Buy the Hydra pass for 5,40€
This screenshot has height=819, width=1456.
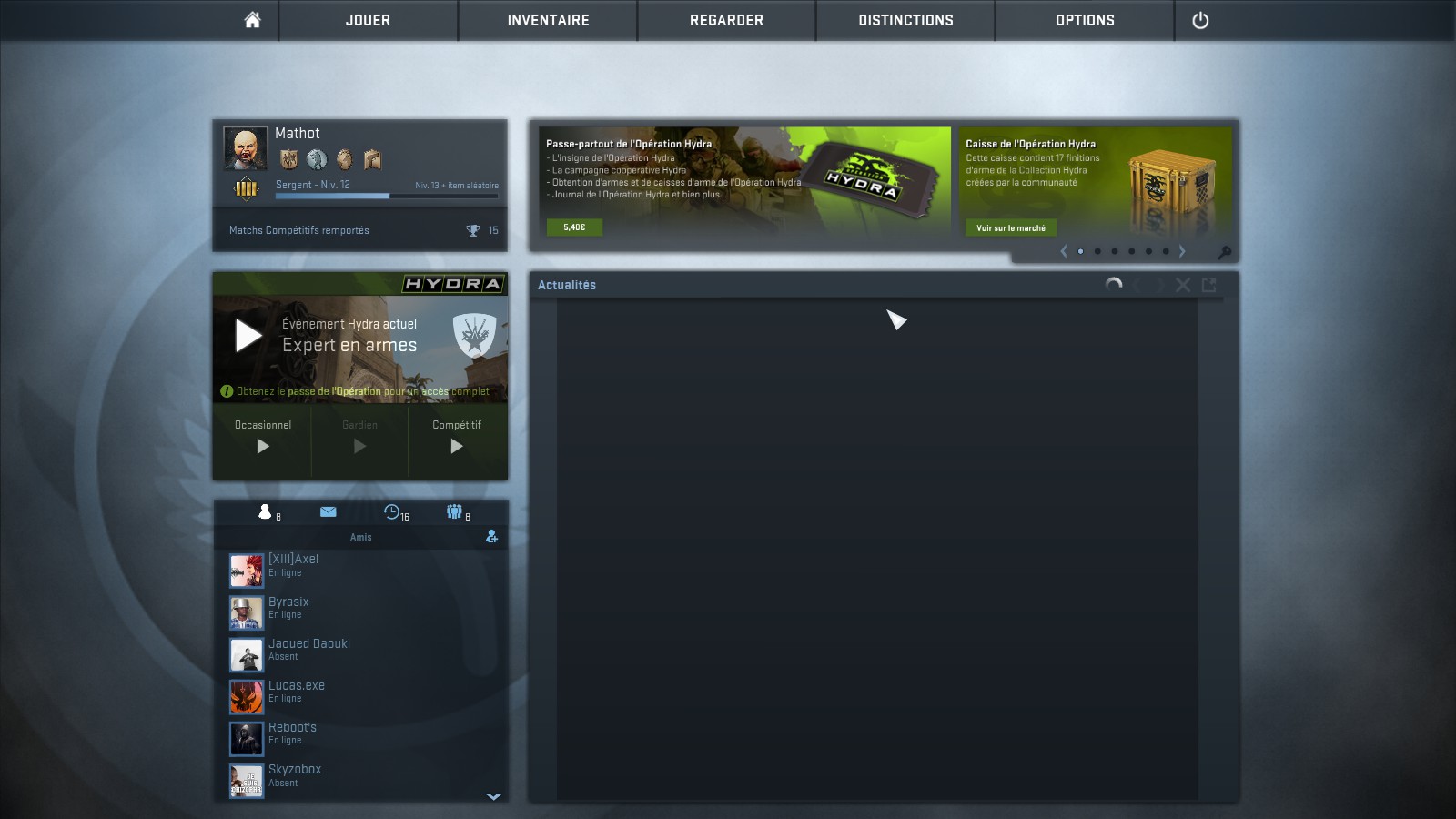pos(574,227)
